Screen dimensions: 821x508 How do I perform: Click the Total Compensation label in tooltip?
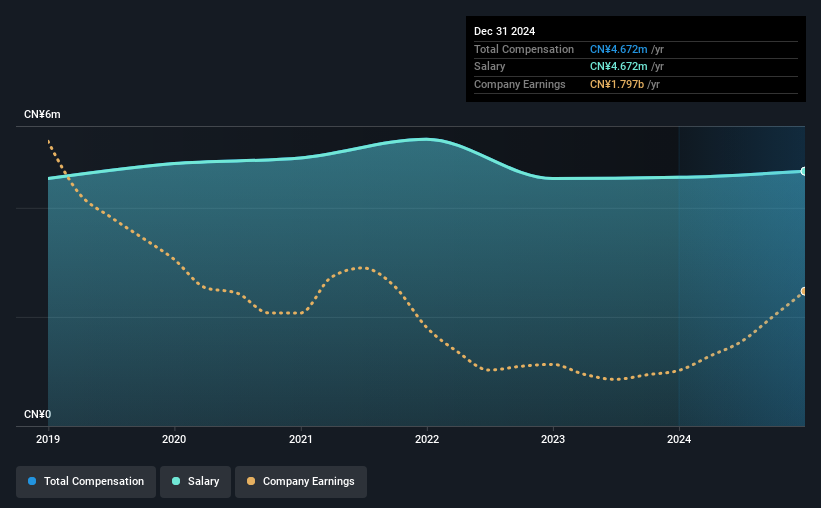click(x=524, y=49)
